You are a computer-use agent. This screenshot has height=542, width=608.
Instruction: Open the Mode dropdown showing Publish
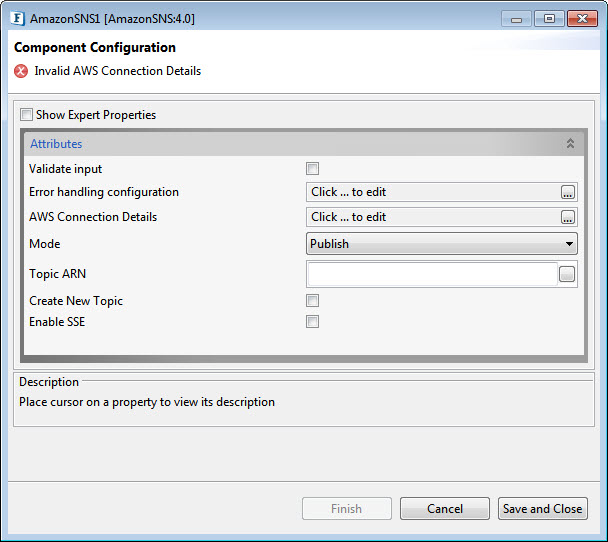point(442,243)
